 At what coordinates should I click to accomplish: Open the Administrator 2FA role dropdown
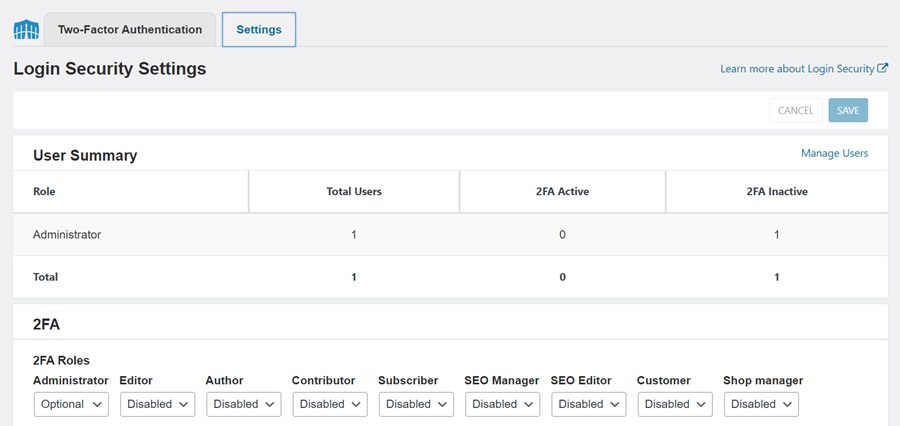pos(72,404)
